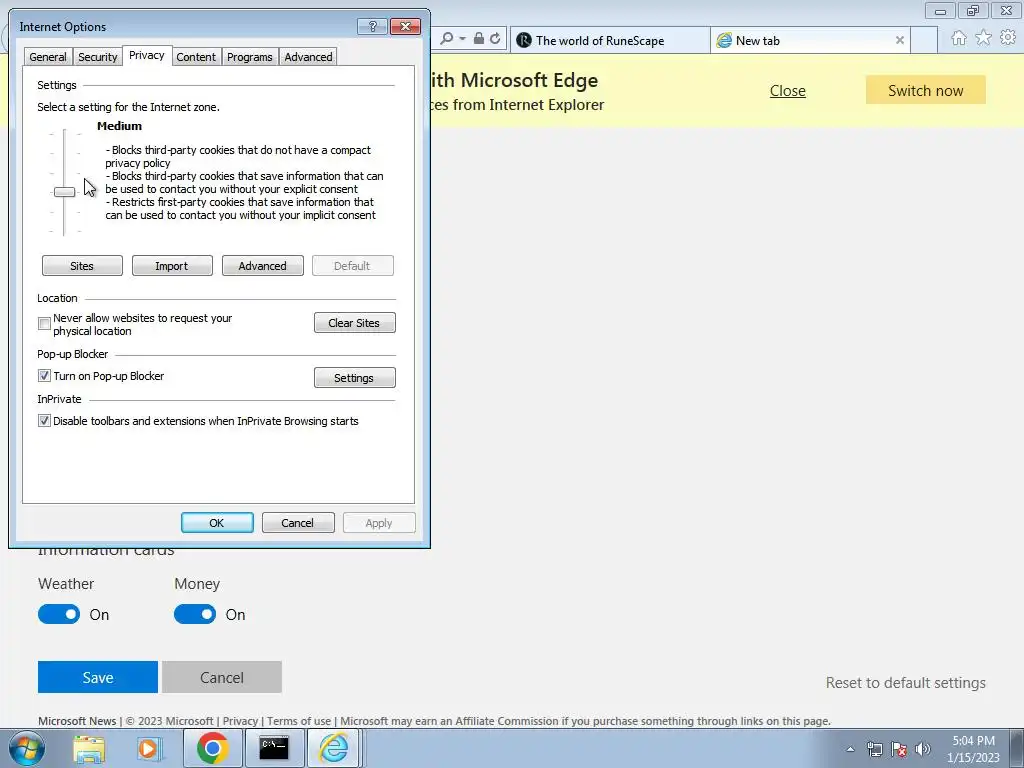Select the New tab browser tab

[810, 40]
